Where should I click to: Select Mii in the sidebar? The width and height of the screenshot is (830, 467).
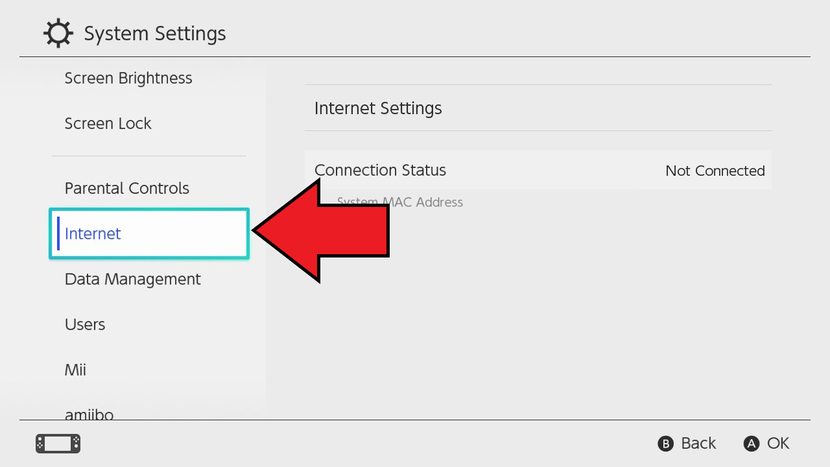pos(76,370)
